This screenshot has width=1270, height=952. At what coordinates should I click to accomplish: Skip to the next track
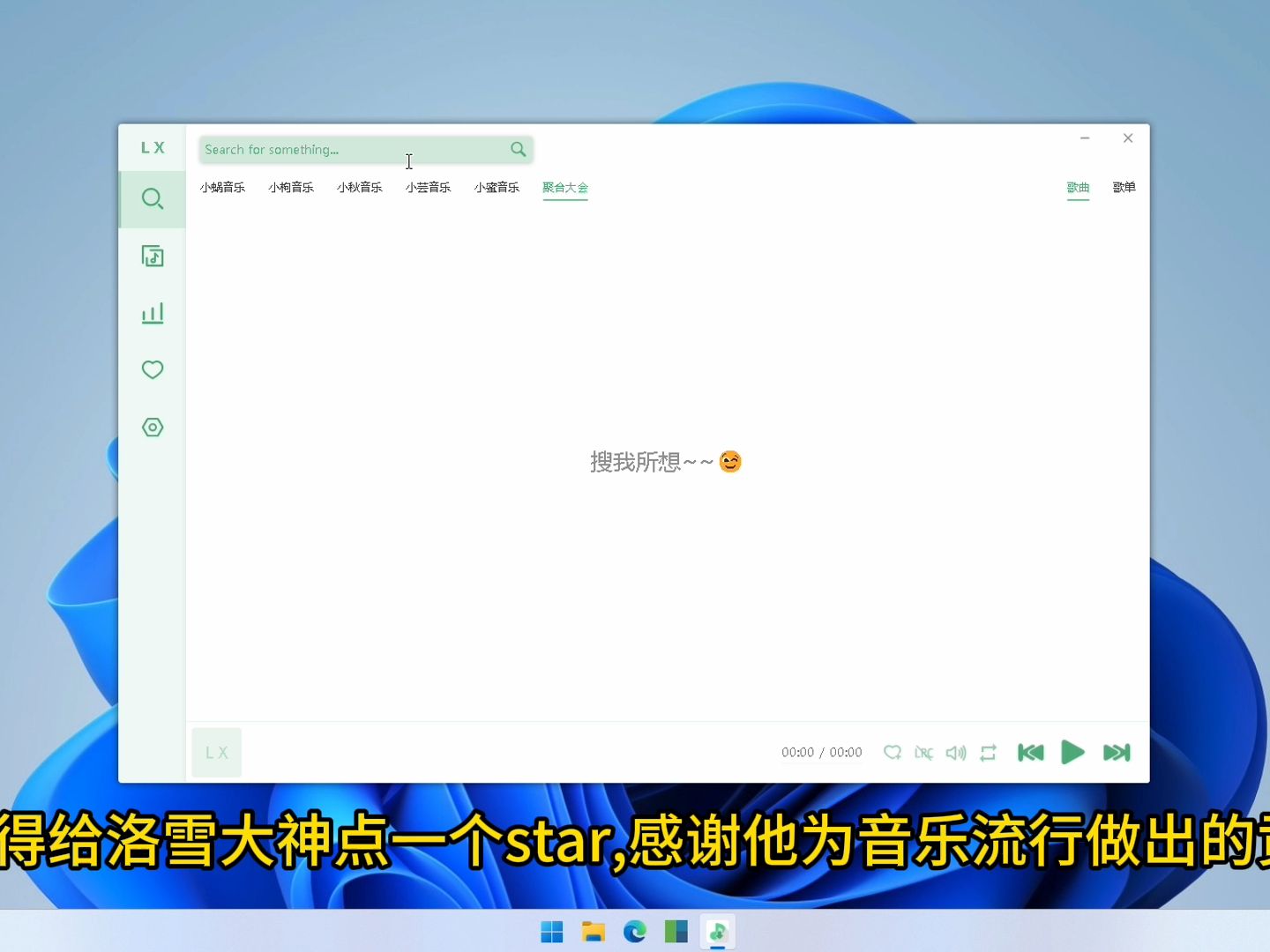point(1116,752)
